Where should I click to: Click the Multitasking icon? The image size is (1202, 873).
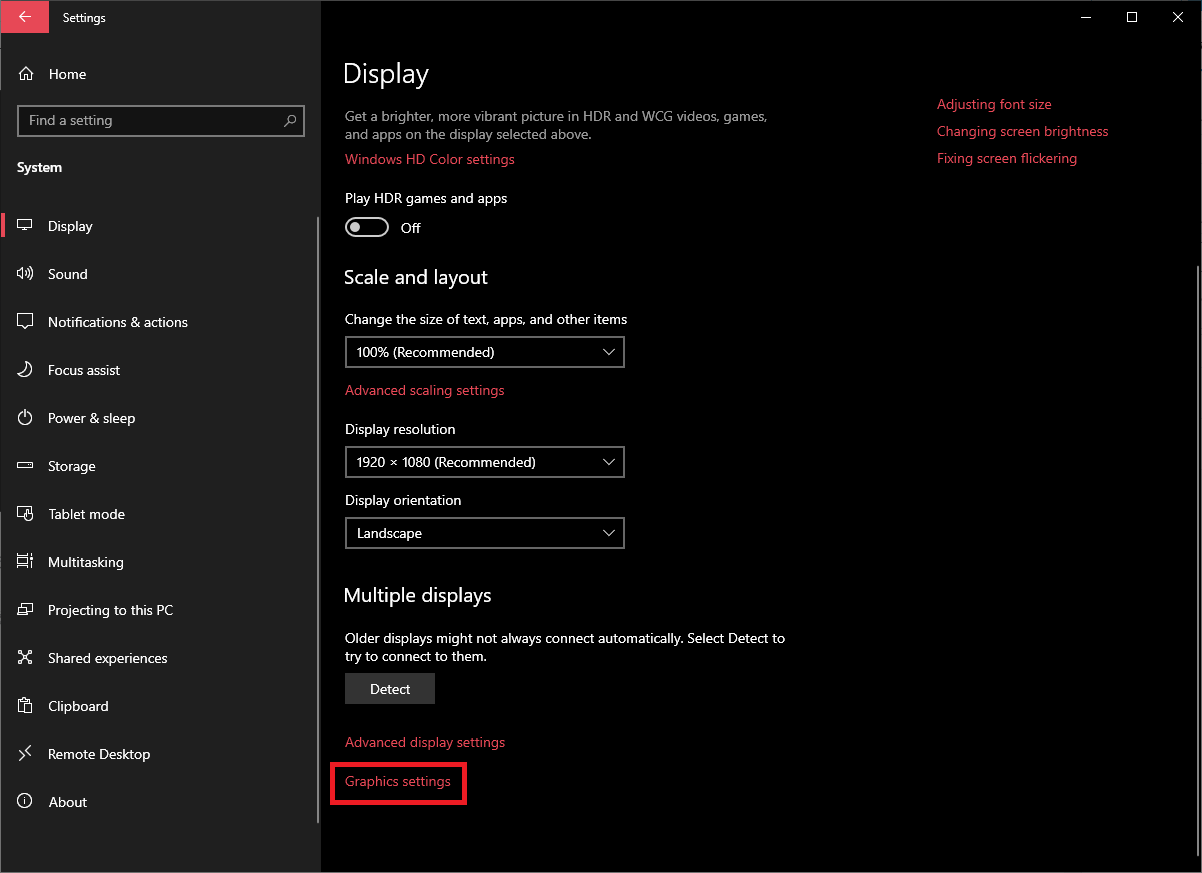(24, 561)
